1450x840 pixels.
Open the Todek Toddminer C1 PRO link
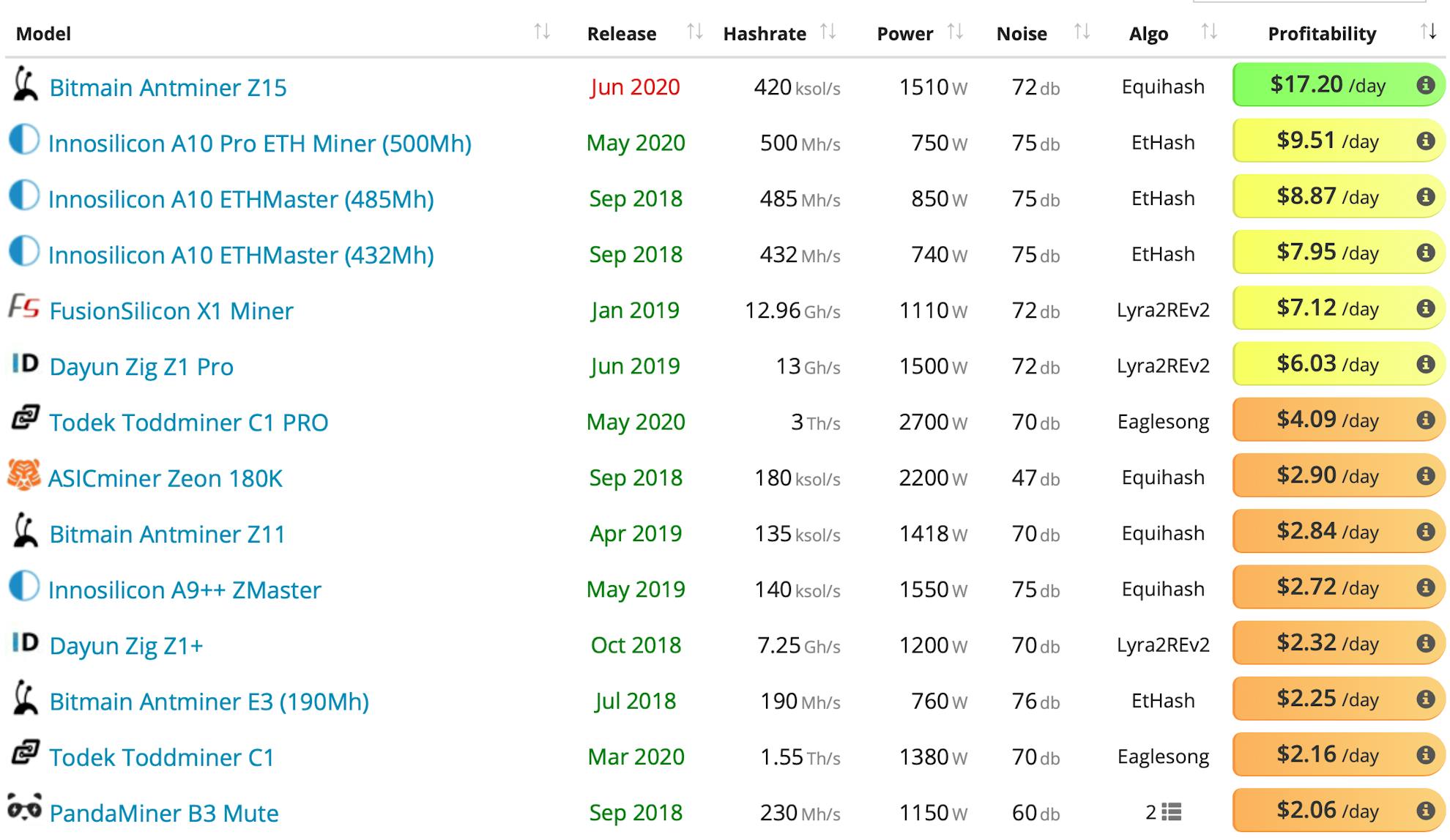(188, 423)
